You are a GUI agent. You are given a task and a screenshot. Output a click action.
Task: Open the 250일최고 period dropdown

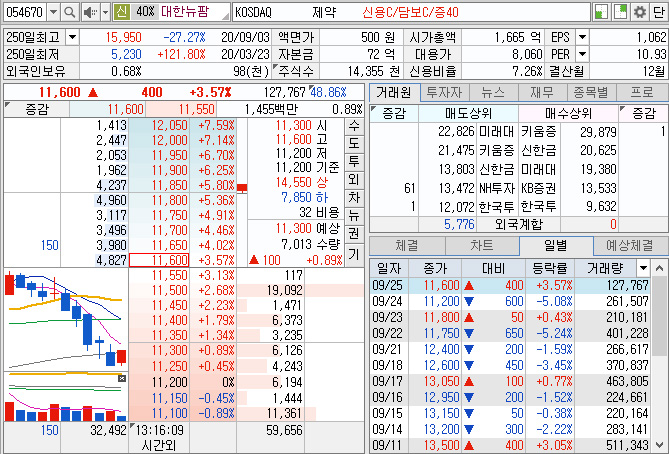tap(73, 38)
